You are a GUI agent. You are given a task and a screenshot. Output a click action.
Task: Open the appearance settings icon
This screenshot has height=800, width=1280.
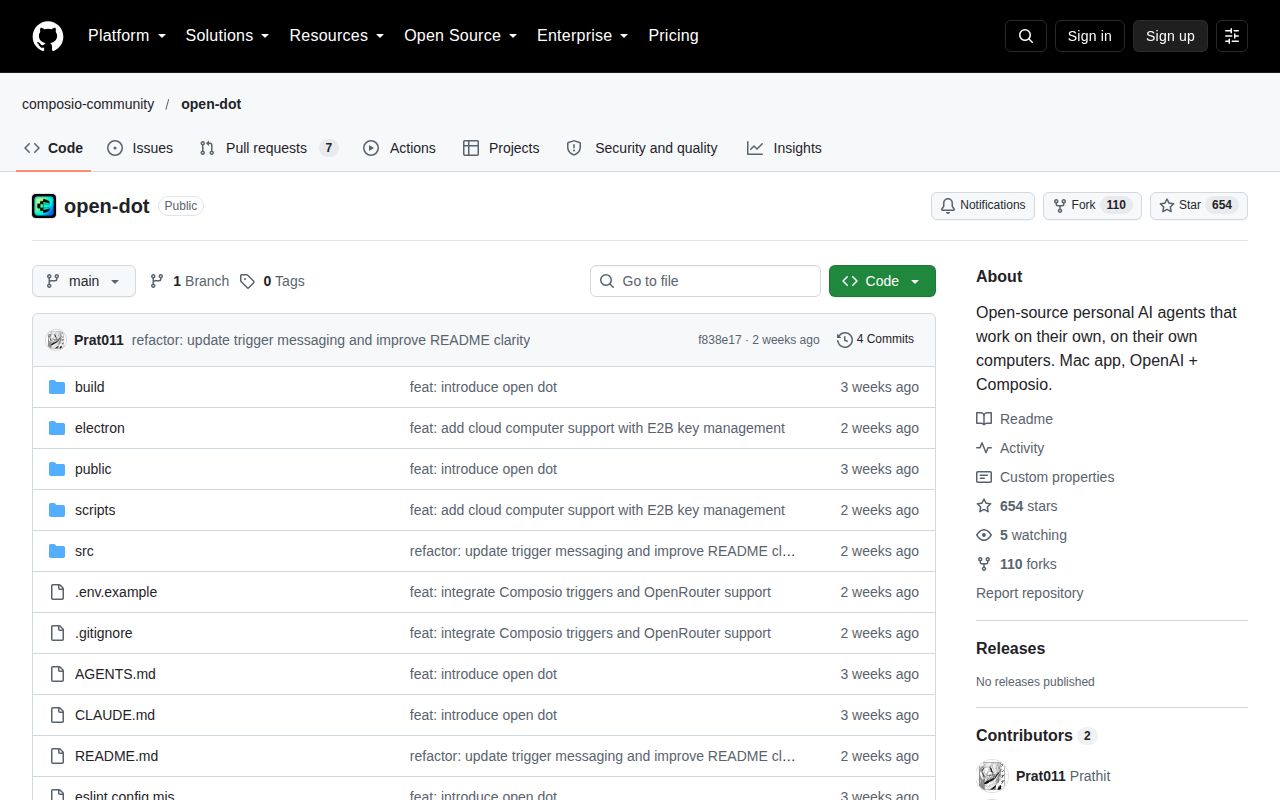click(x=1232, y=36)
